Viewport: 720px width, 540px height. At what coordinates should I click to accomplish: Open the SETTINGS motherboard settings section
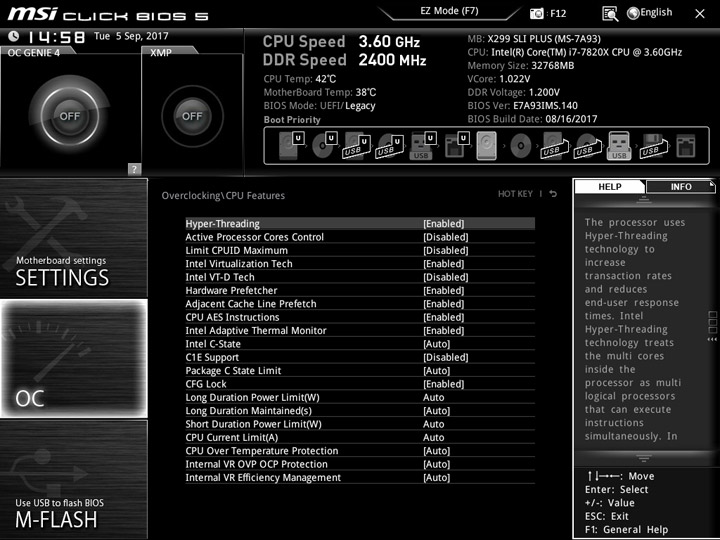click(74, 238)
